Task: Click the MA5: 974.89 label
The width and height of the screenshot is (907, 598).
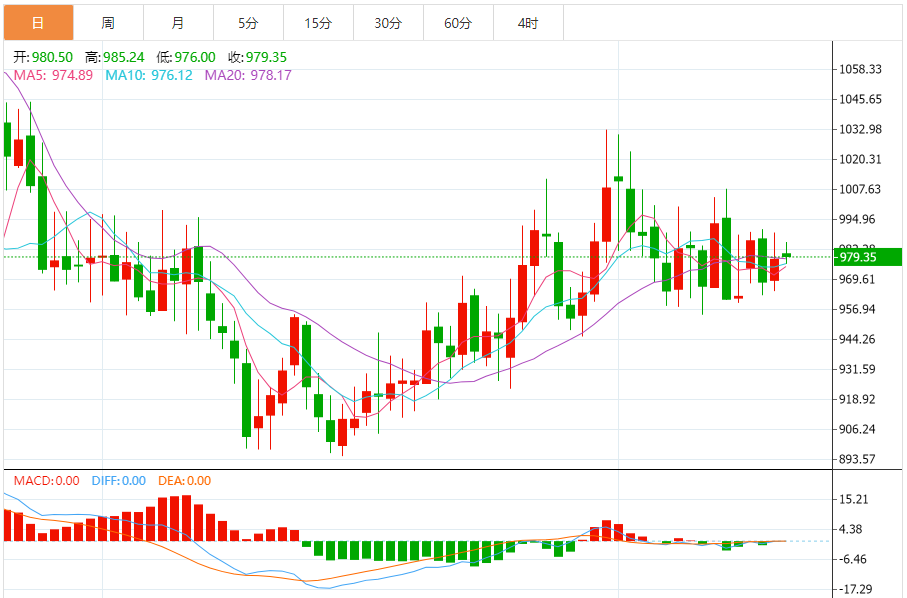Action: (53, 75)
